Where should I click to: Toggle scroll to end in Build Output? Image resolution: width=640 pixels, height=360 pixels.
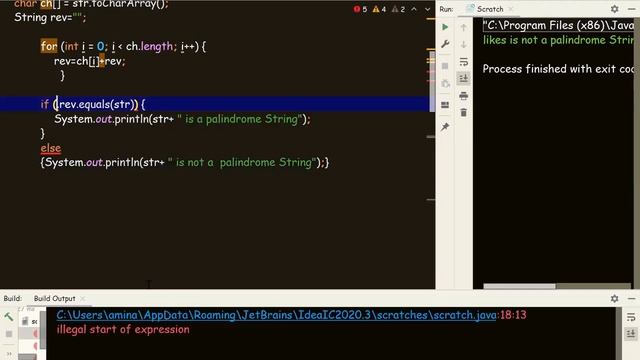(x=631, y=333)
